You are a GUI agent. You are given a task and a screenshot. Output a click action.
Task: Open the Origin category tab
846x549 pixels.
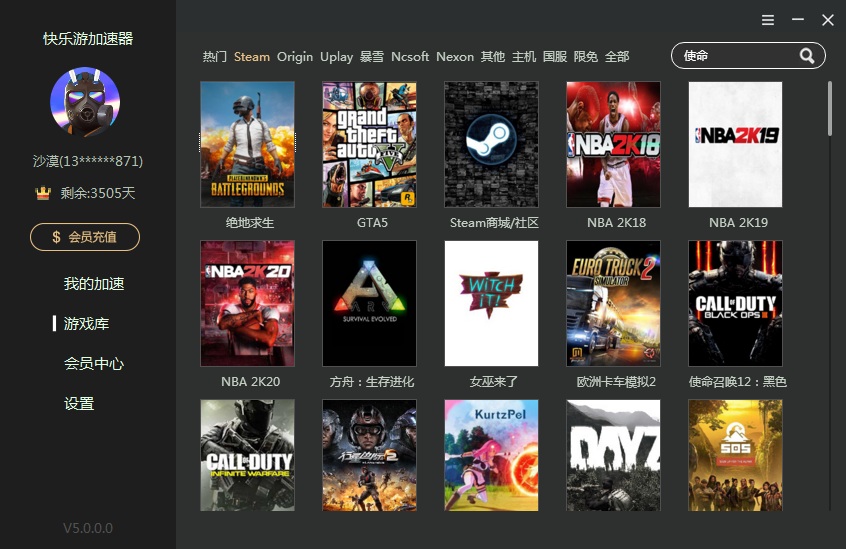pos(295,57)
